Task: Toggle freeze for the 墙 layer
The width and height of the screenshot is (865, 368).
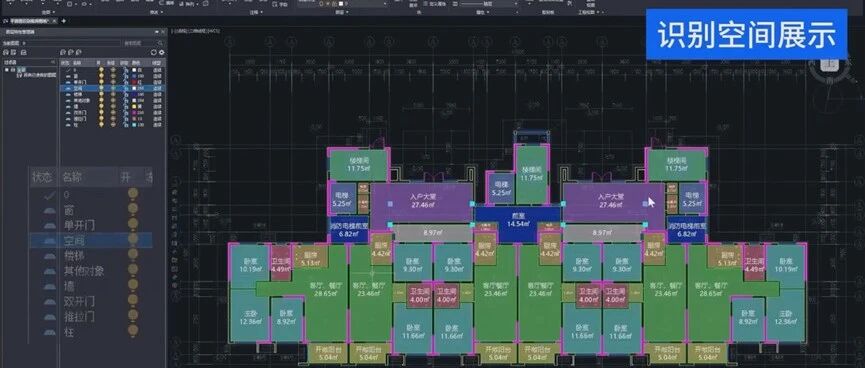Action: (x=113, y=106)
